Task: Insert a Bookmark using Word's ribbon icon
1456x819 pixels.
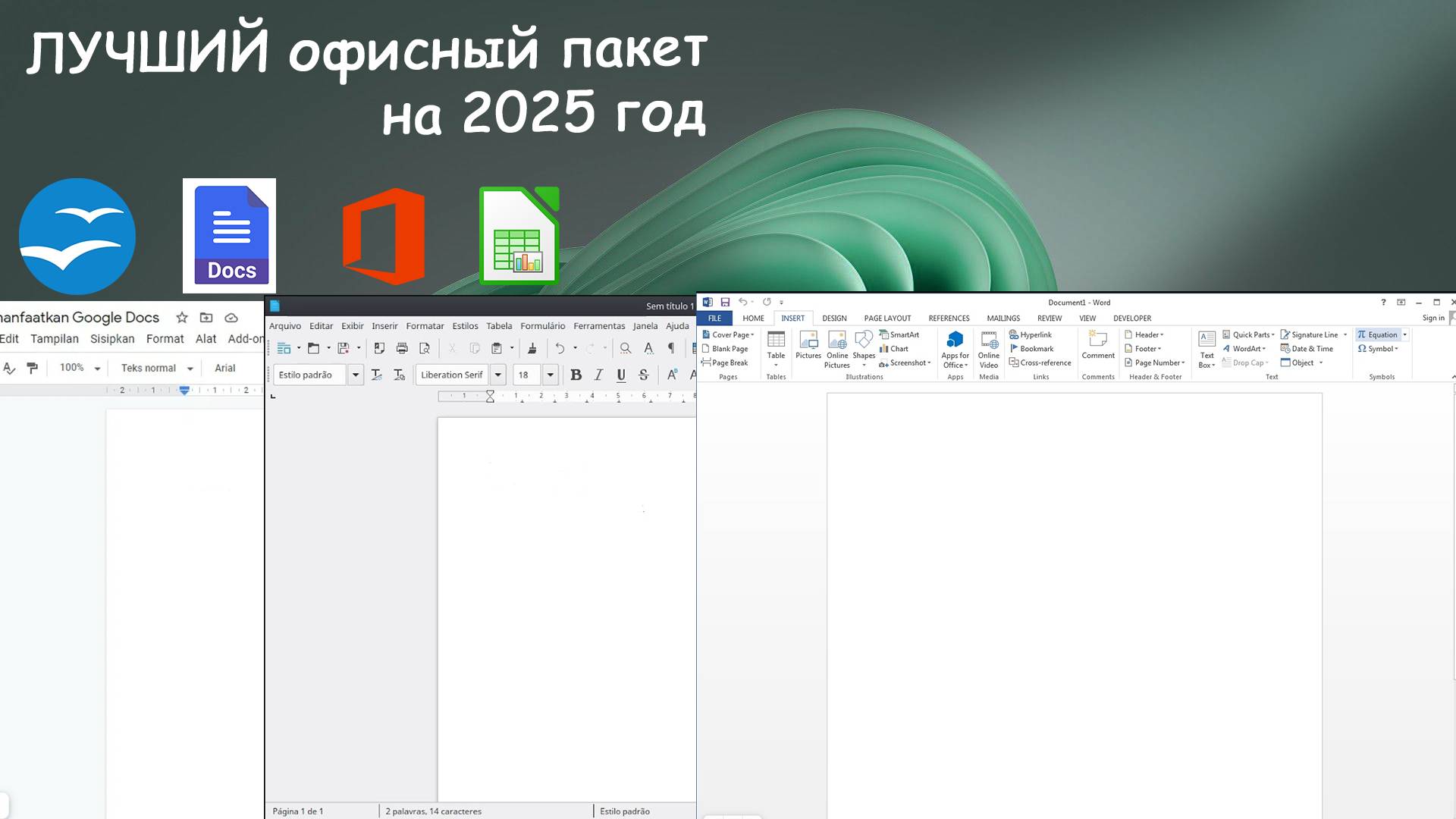Action: (x=1033, y=348)
